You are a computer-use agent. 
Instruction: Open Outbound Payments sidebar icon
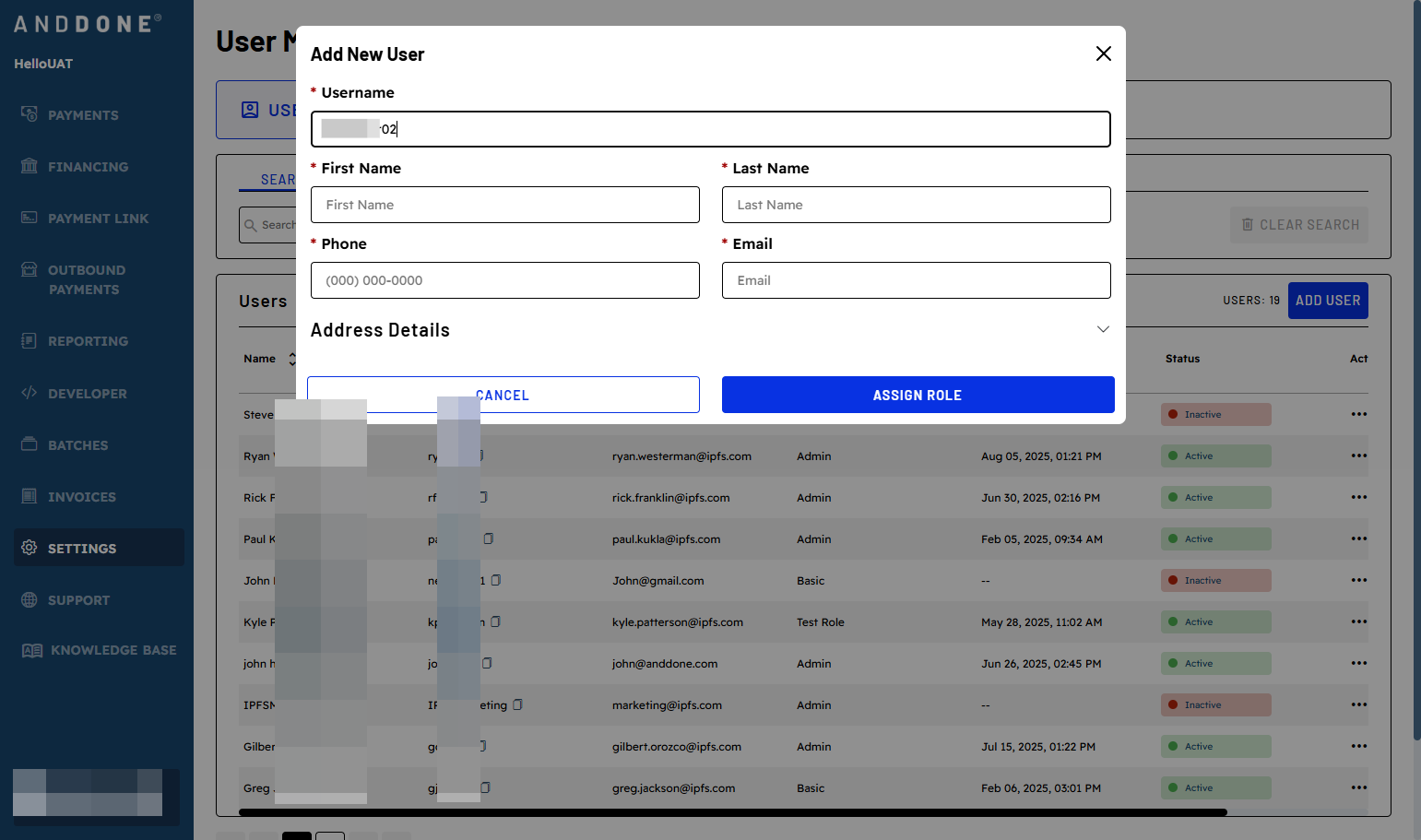30,269
